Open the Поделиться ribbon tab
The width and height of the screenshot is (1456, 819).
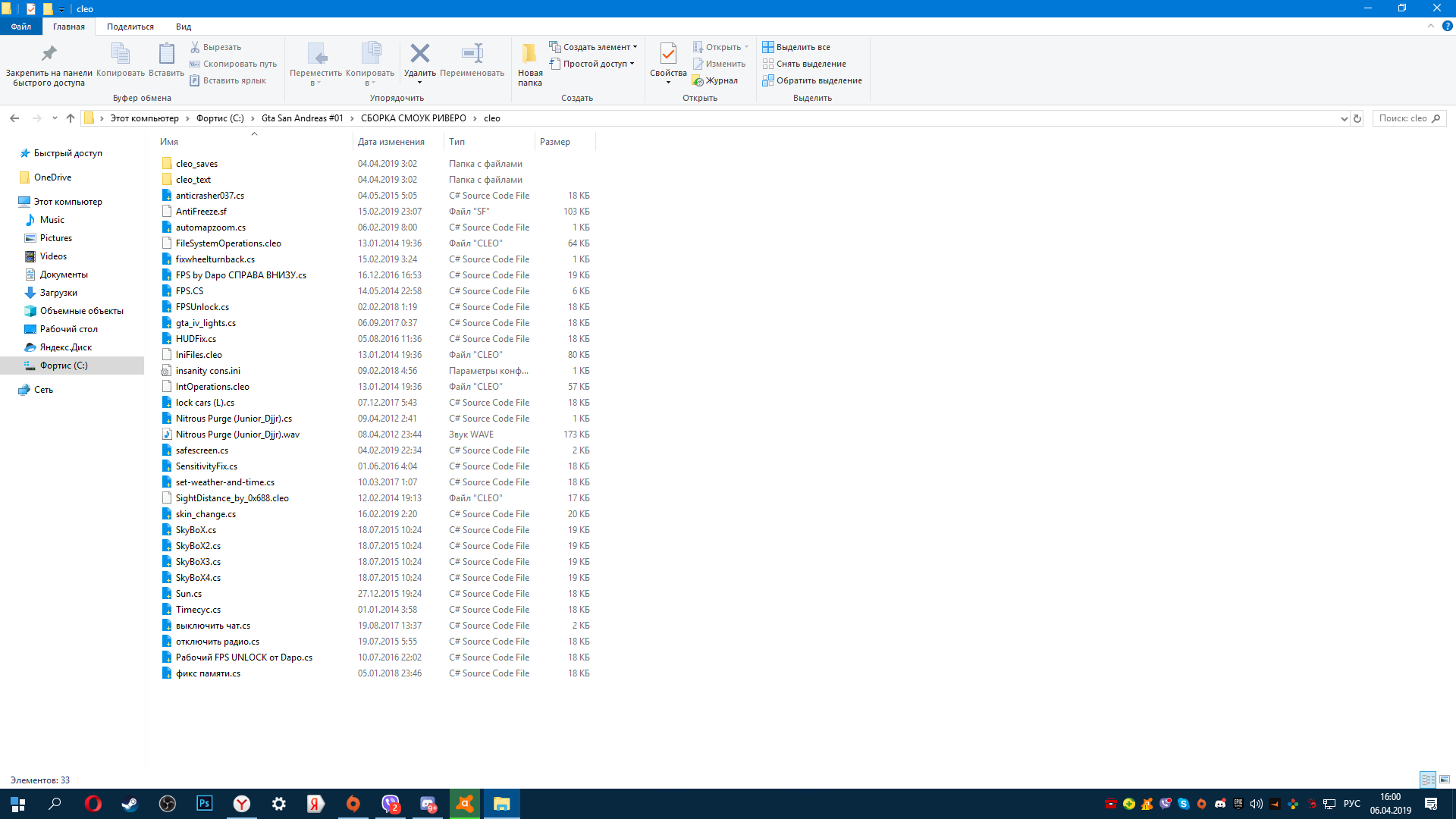130,27
